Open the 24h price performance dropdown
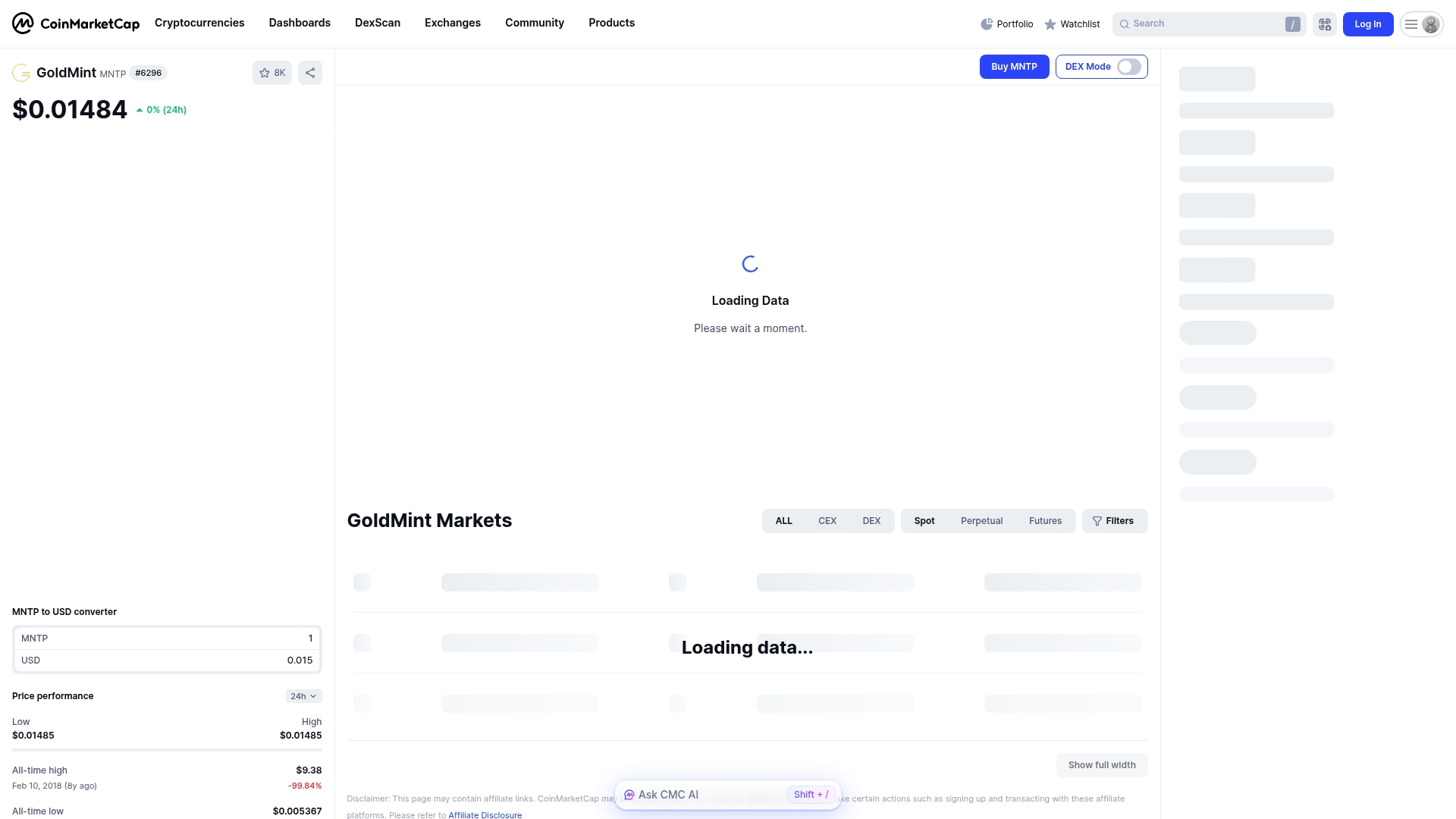Image resolution: width=1456 pixels, height=819 pixels. tap(303, 695)
